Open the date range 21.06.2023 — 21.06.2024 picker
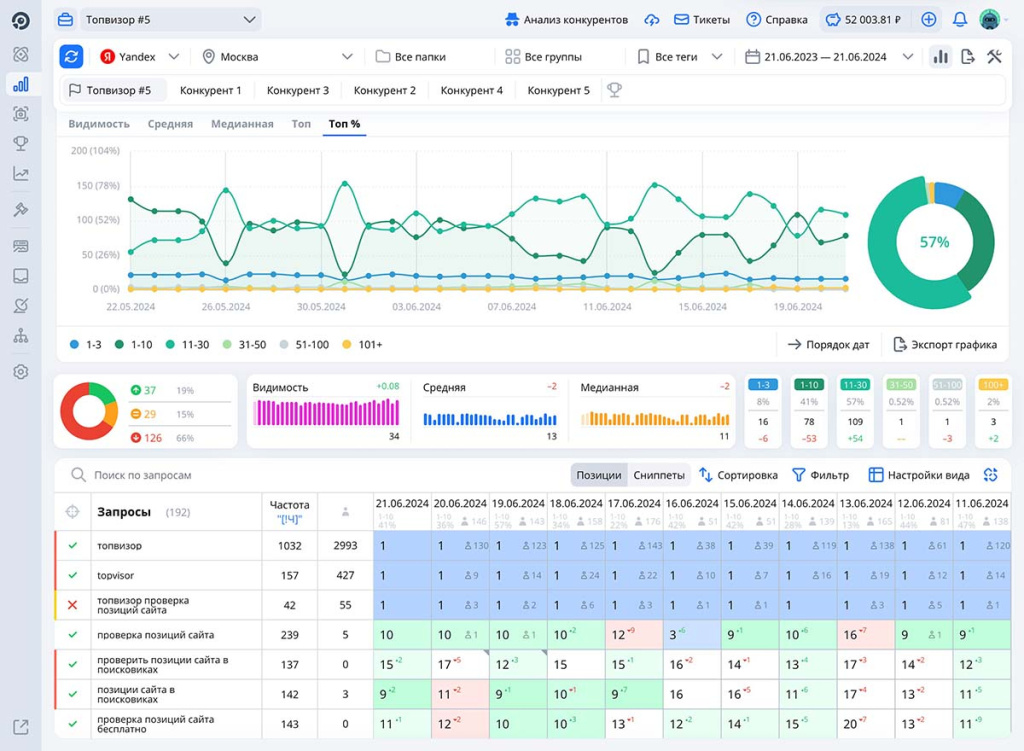The width and height of the screenshot is (1024, 751). pyautogui.click(x=829, y=57)
